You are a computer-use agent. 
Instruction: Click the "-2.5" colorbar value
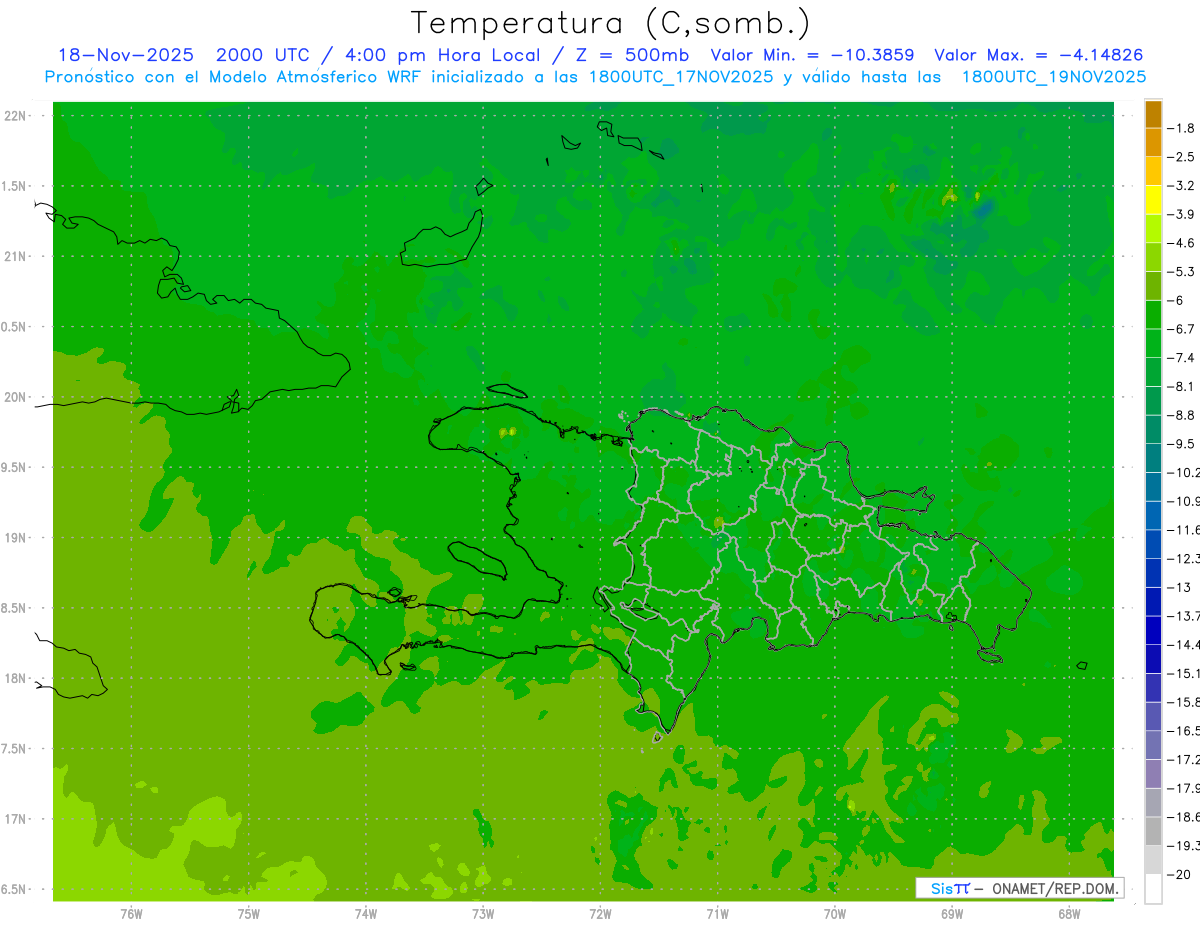pyautogui.click(x=1182, y=157)
